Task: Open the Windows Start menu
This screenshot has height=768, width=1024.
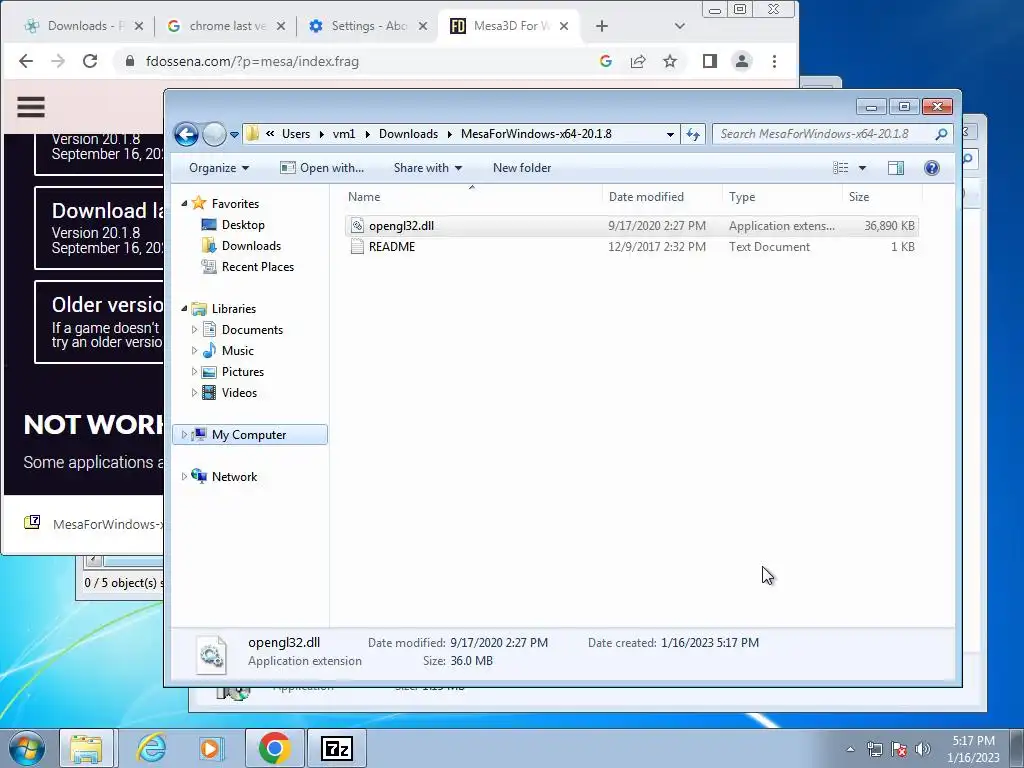Action: pyautogui.click(x=26, y=748)
